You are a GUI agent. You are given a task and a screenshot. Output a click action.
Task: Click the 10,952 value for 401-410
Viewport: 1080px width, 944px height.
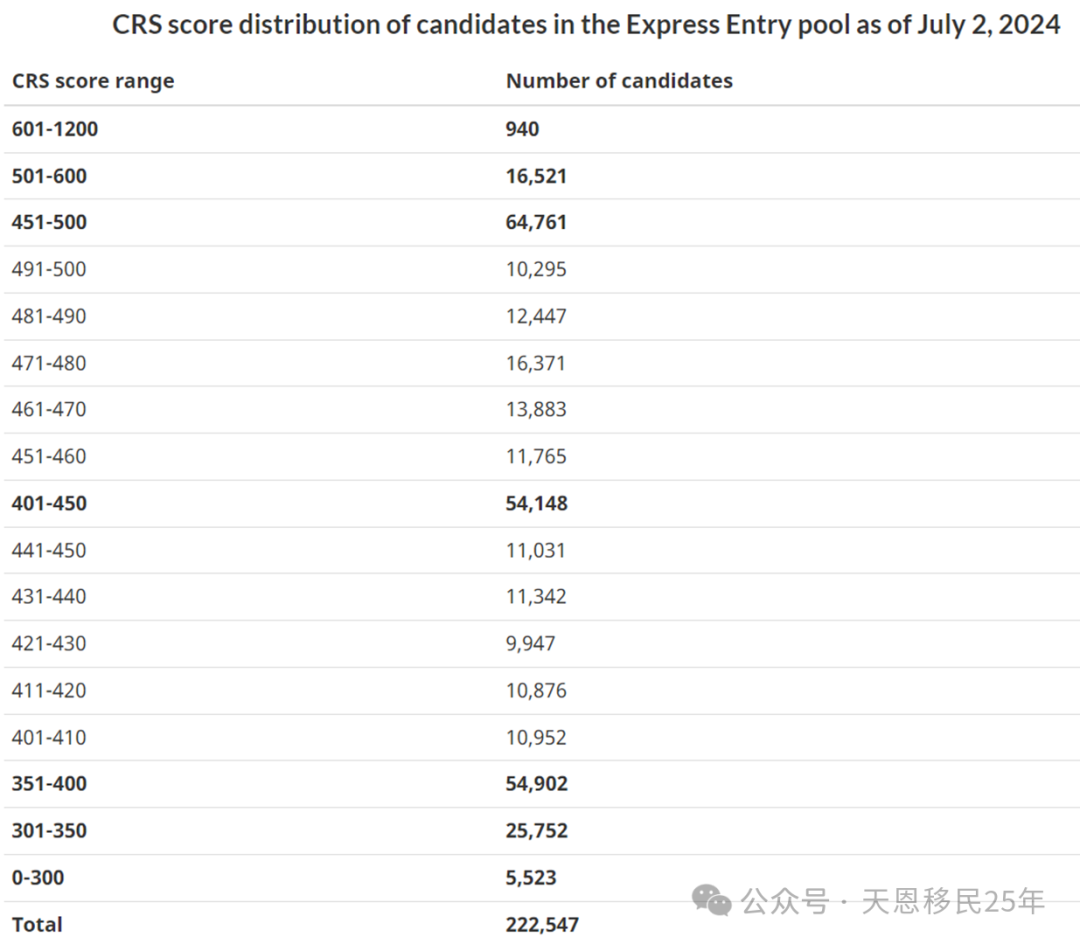(x=536, y=737)
